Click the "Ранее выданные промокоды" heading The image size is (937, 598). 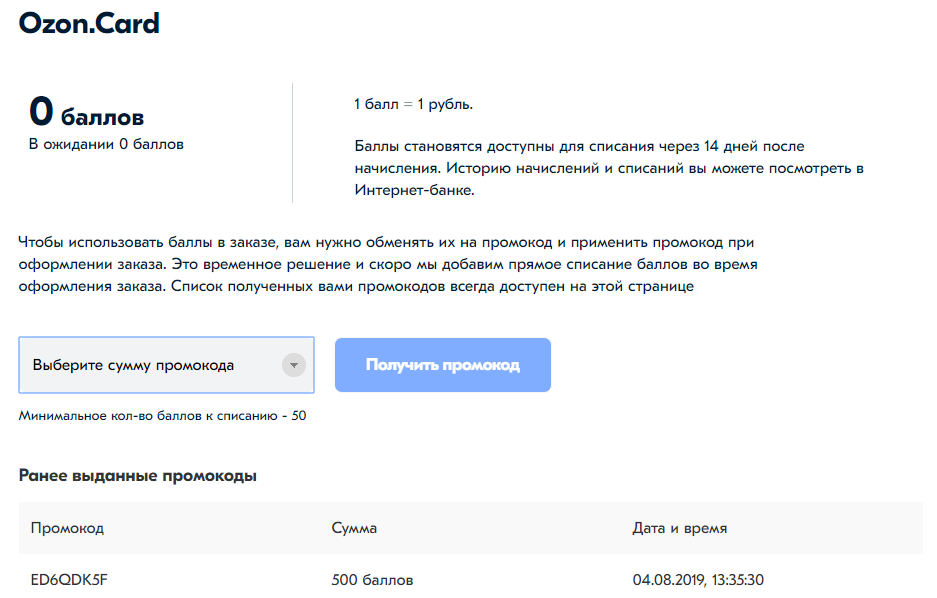click(x=137, y=476)
